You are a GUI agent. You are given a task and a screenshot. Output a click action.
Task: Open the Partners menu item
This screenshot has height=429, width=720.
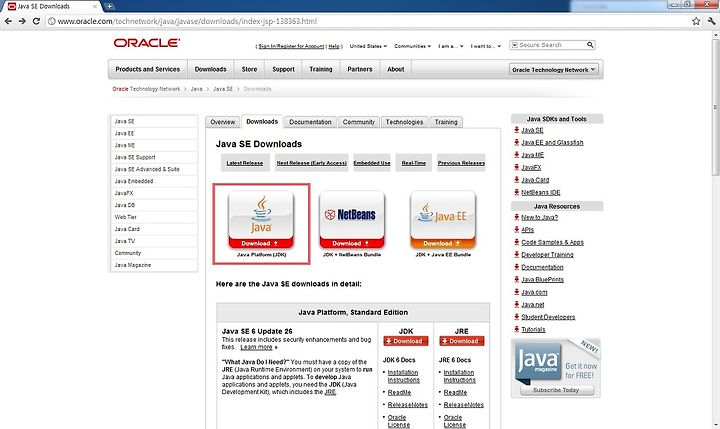click(360, 69)
